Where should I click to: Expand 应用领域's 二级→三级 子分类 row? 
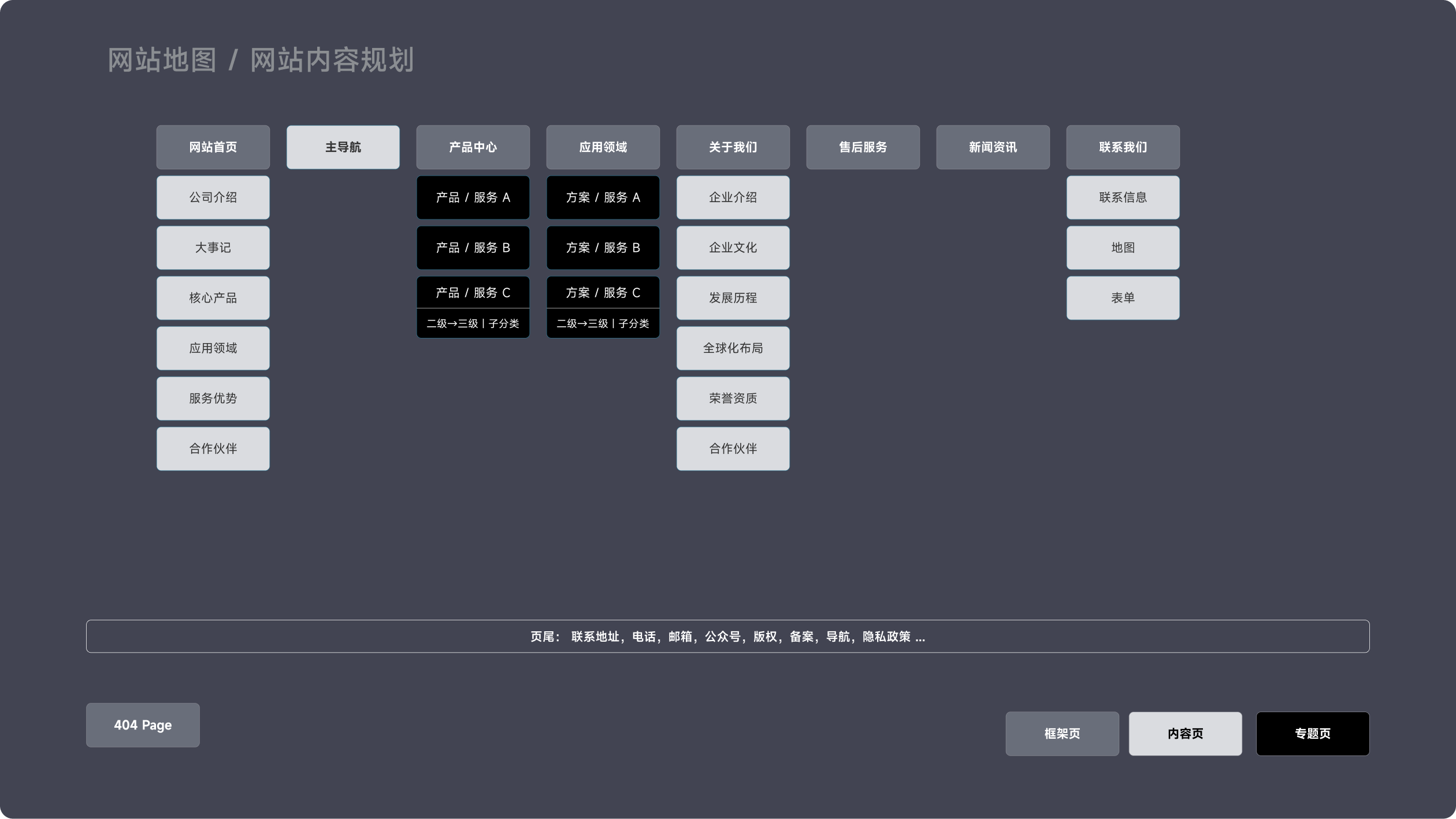(x=603, y=323)
